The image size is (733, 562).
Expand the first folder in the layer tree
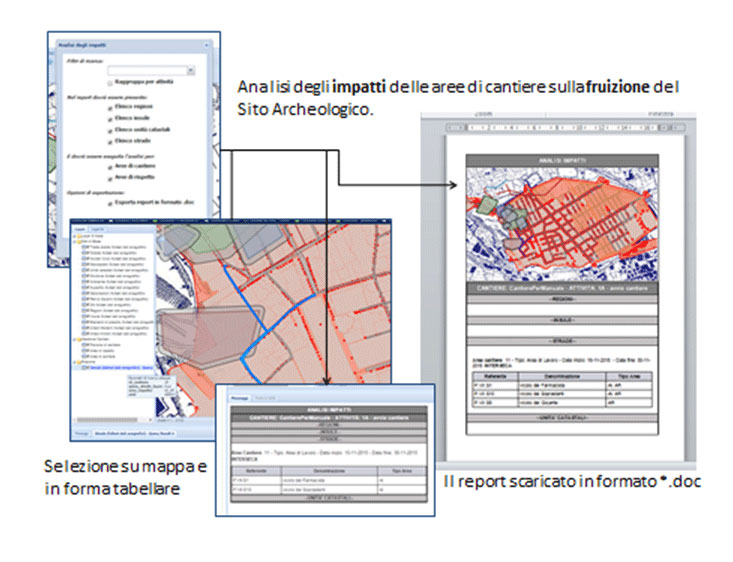[x=76, y=236]
